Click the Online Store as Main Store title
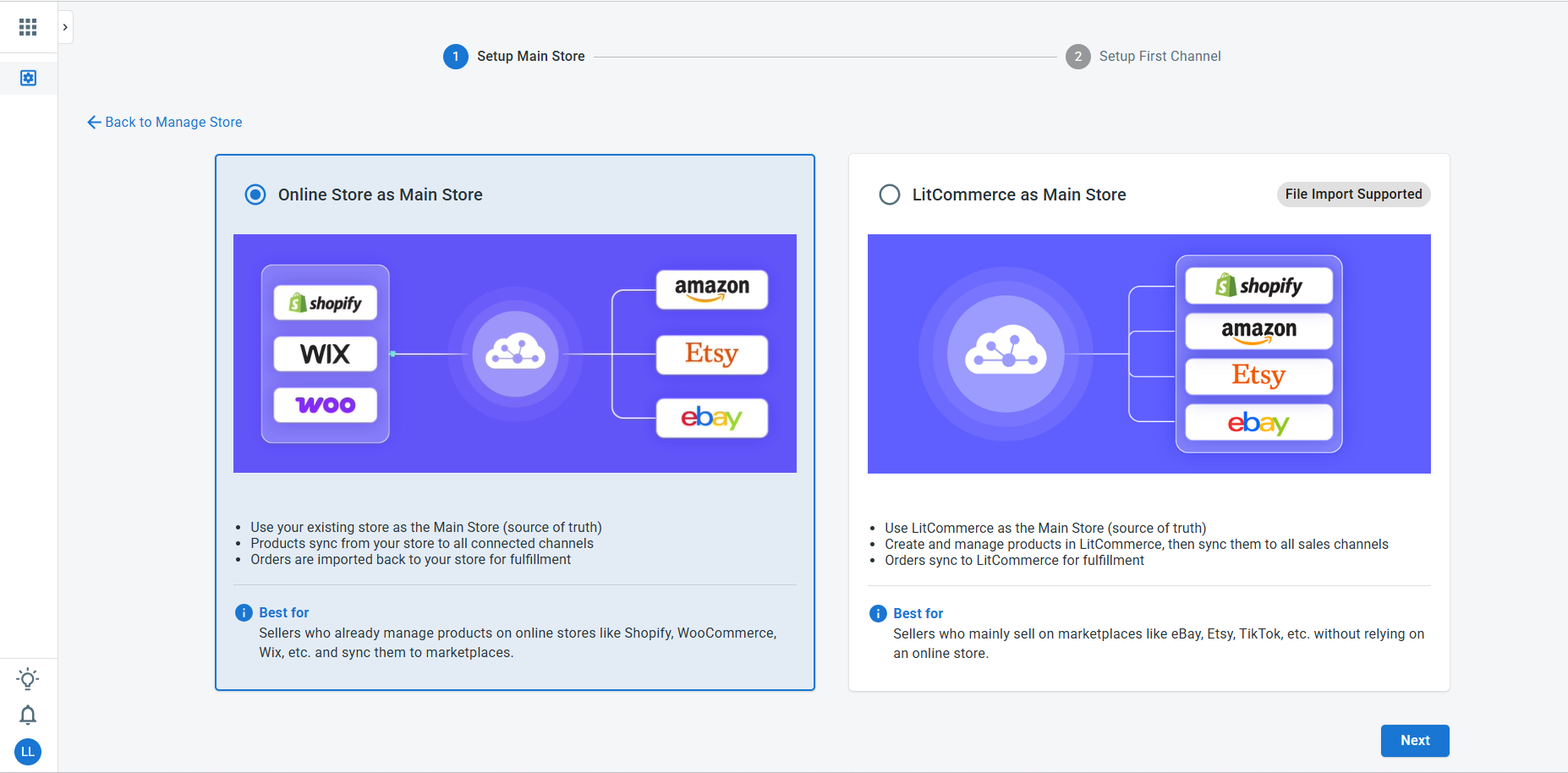1568x773 pixels. tap(381, 195)
